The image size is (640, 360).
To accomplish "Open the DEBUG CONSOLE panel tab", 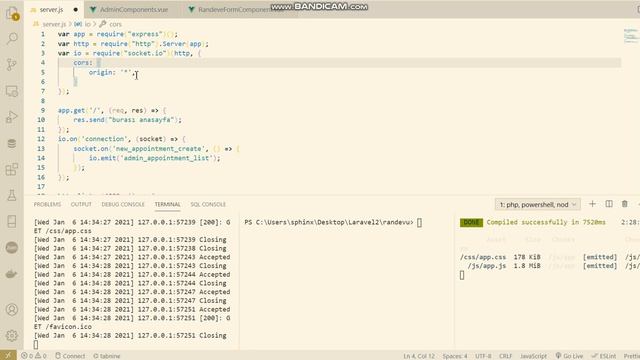I will (x=123, y=204).
